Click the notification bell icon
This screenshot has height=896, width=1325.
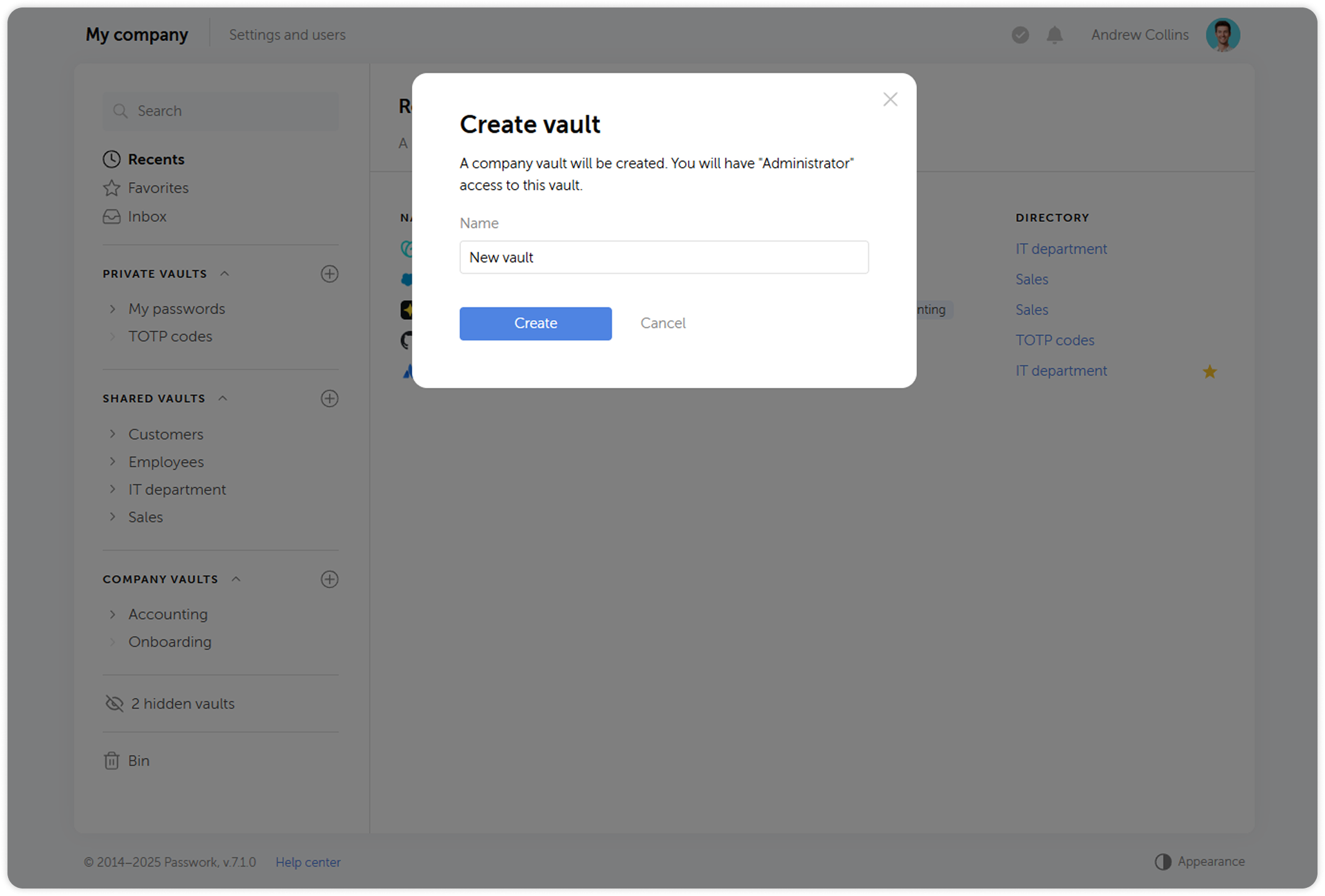coord(1054,35)
